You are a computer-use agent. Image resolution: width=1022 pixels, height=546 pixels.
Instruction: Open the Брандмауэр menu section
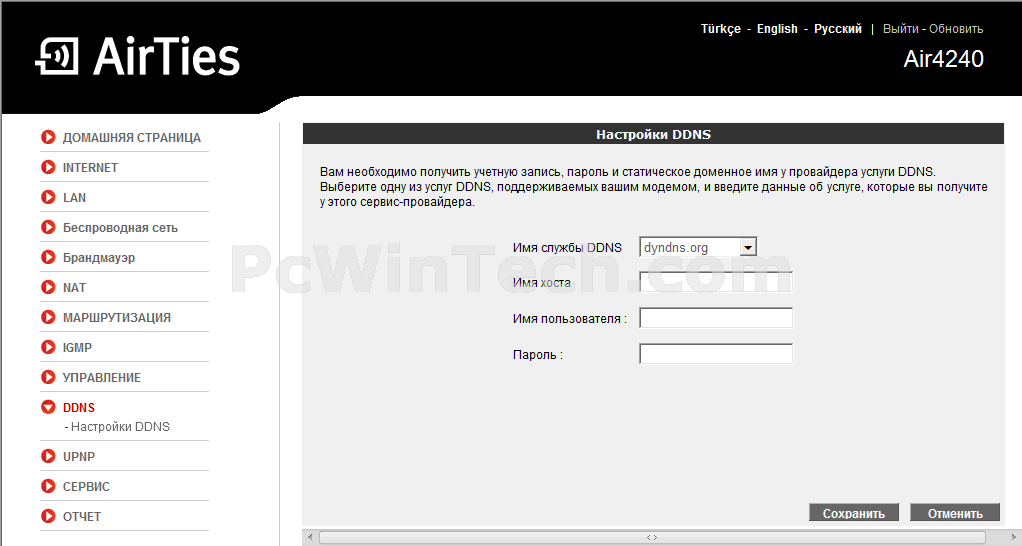point(98,257)
